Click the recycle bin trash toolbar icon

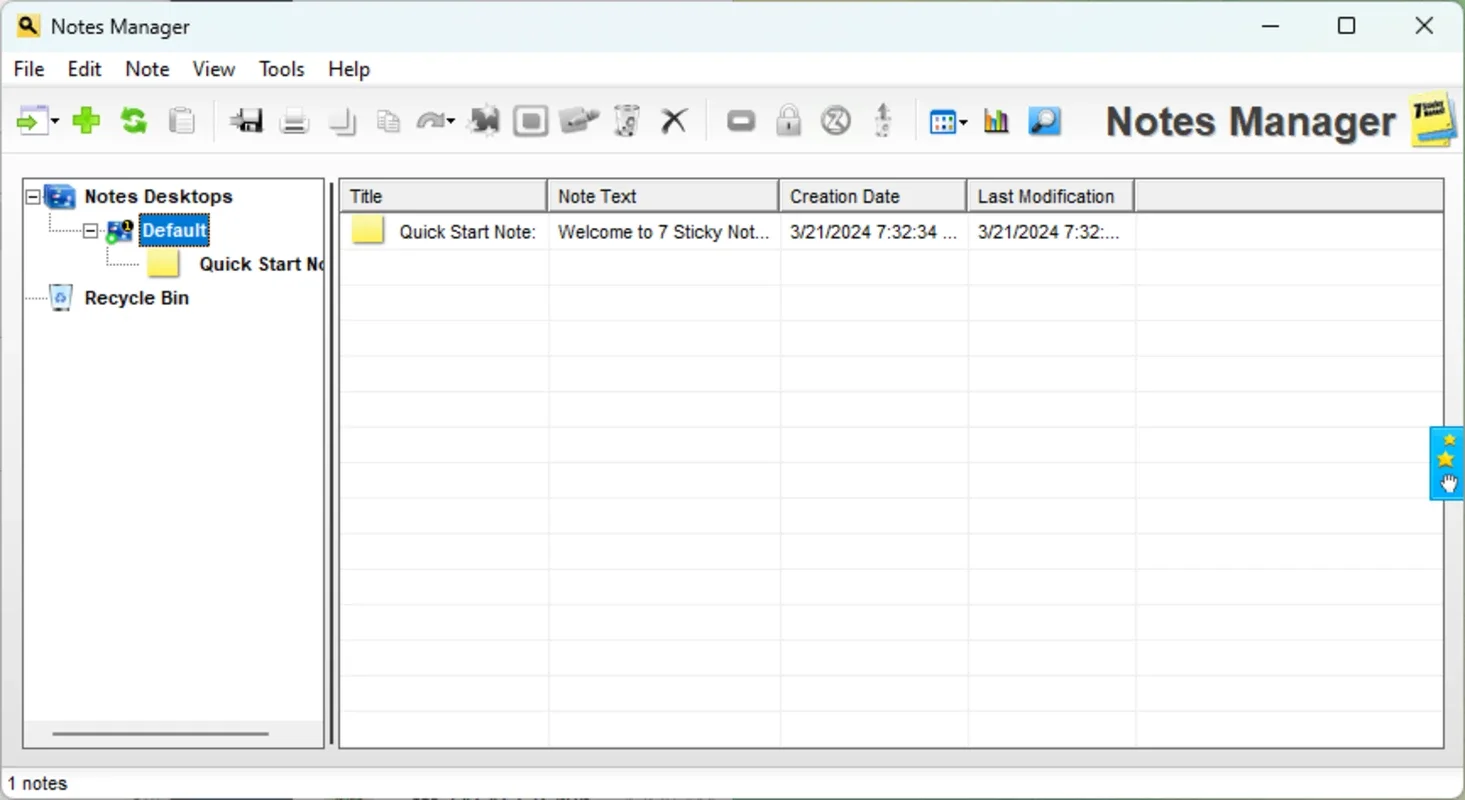point(627,121)
